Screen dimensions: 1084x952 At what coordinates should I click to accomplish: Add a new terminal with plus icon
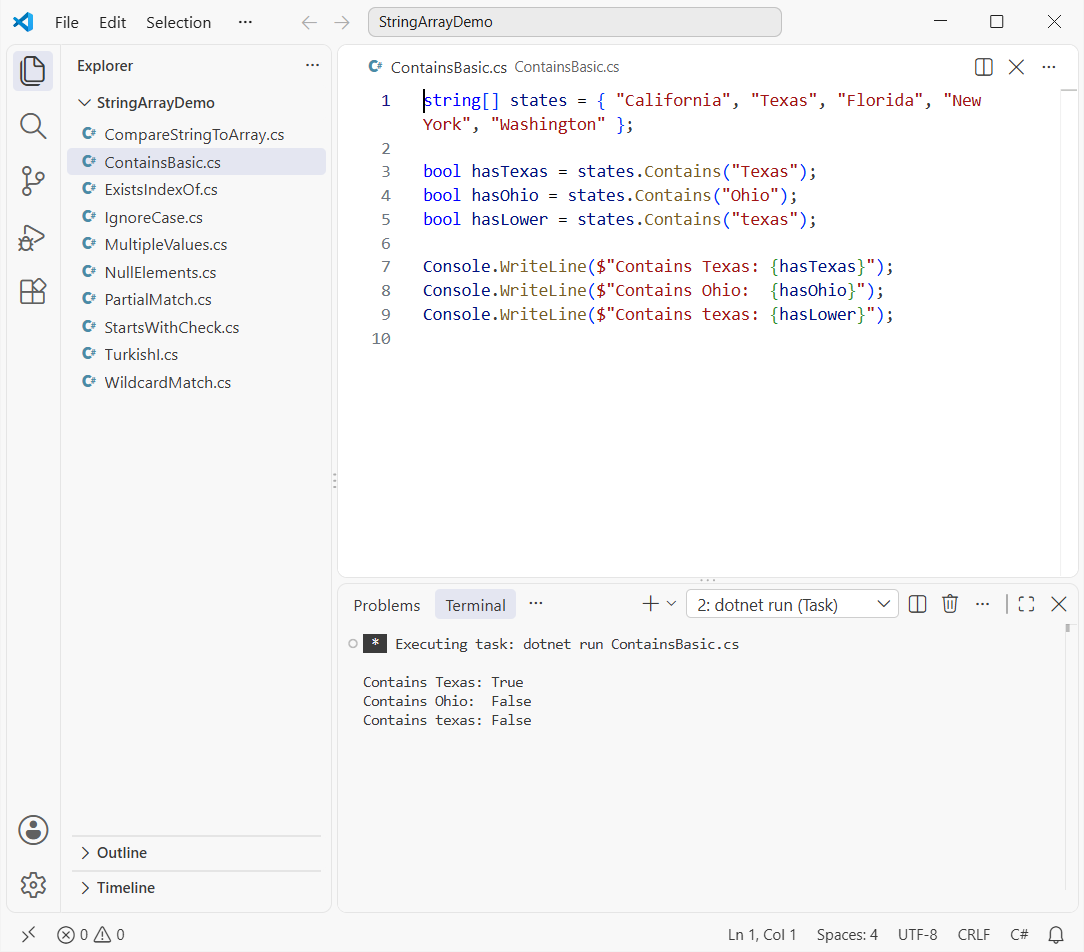650,604
